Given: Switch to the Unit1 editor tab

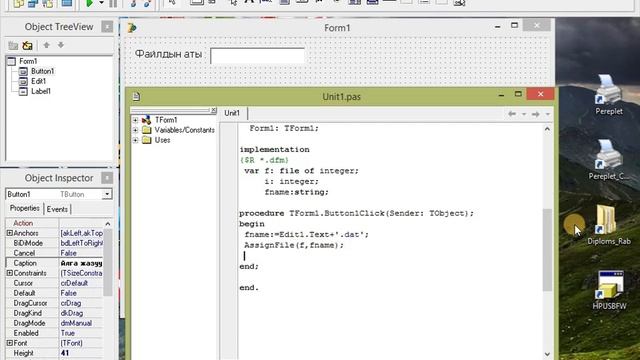Looking at the screenshot, I should point(232,113).
